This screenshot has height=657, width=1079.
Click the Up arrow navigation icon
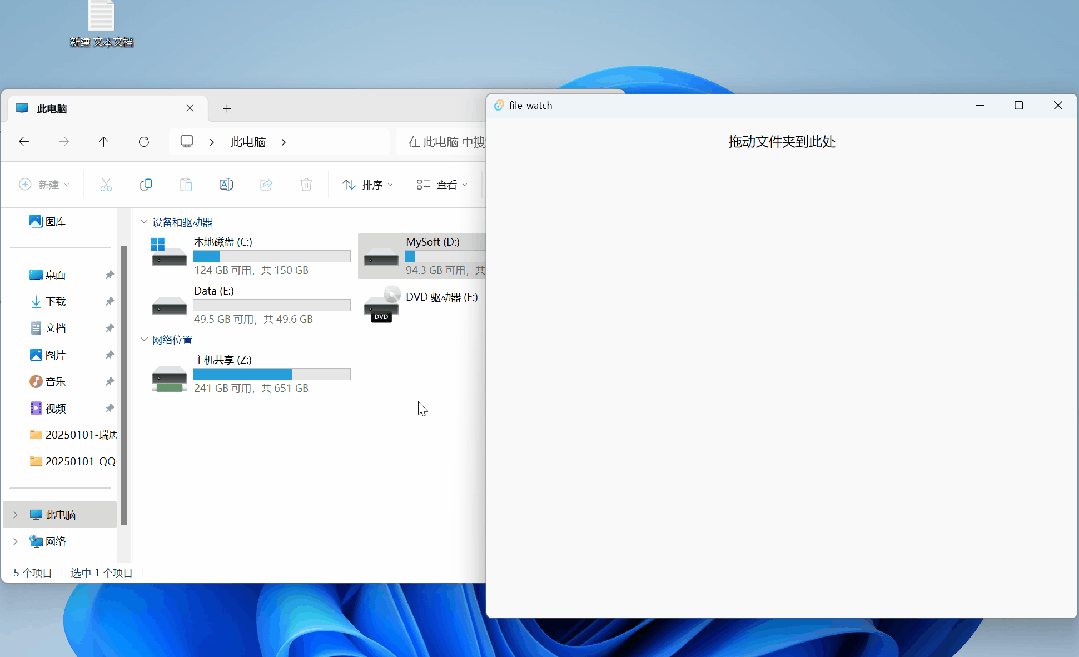coord(103,141)
